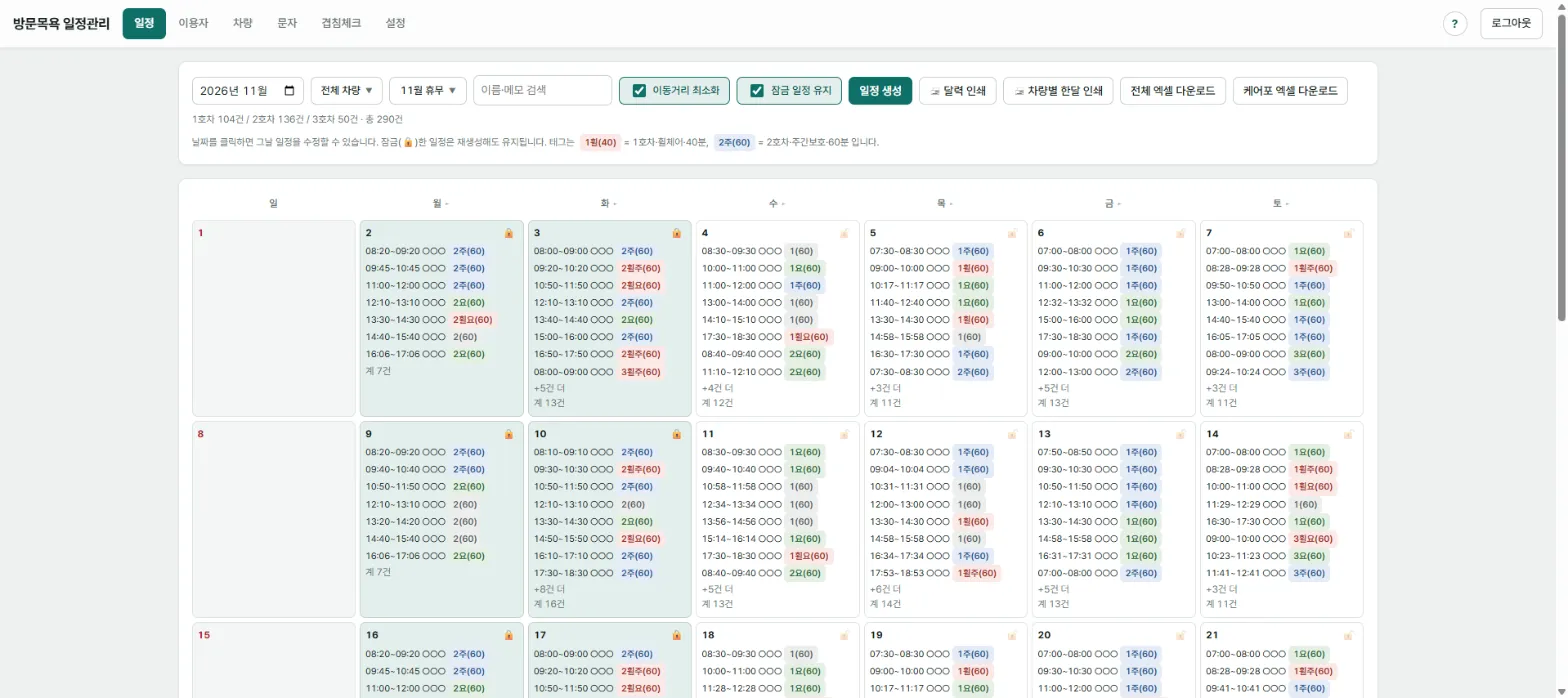Expand the 화 weekday header dropdown
The height and width of the screenshot is (698, 1568).
pyautogui.click(x=608, y=203)
